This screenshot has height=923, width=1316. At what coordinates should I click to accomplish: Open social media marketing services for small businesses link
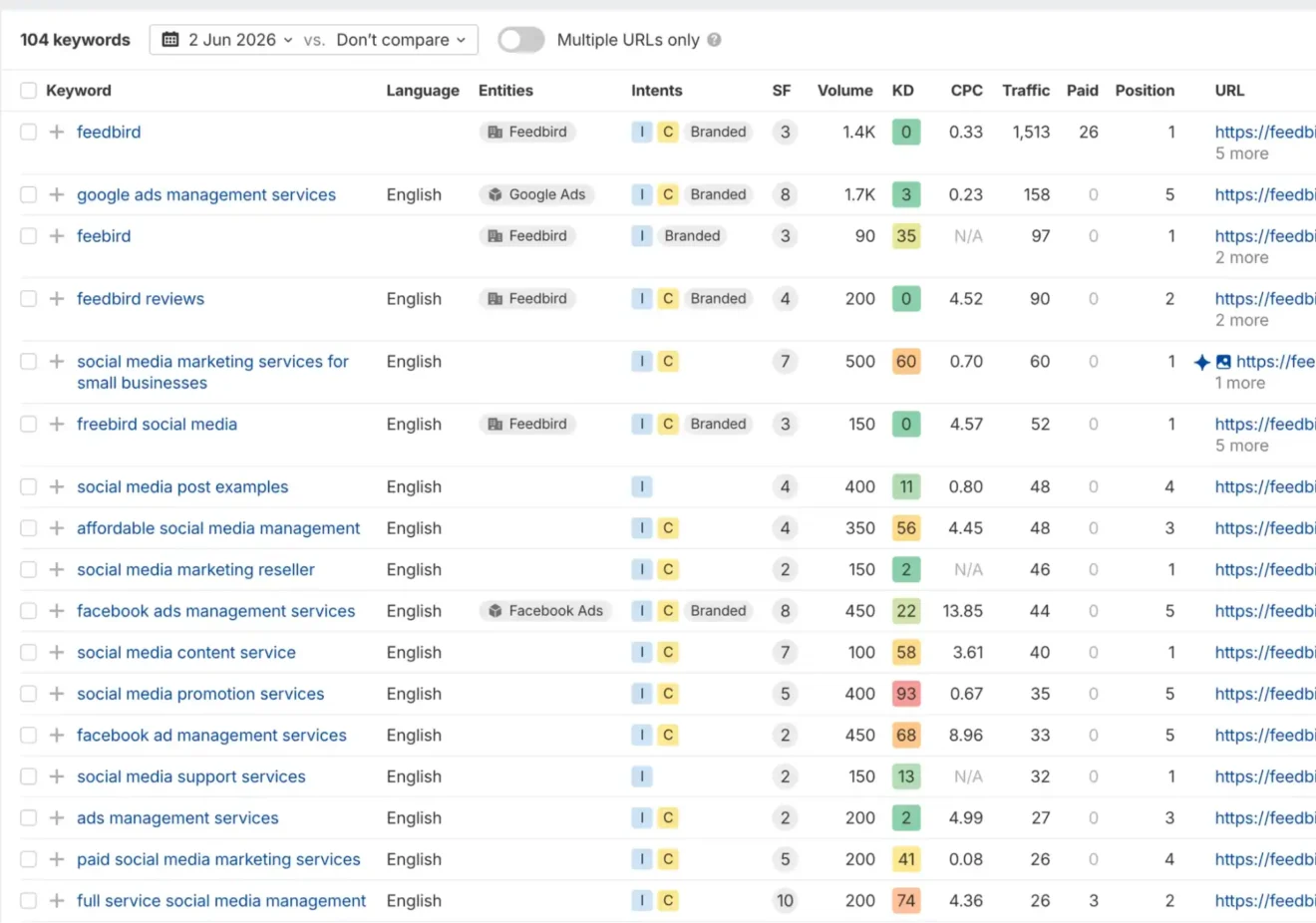pos(212,372)
